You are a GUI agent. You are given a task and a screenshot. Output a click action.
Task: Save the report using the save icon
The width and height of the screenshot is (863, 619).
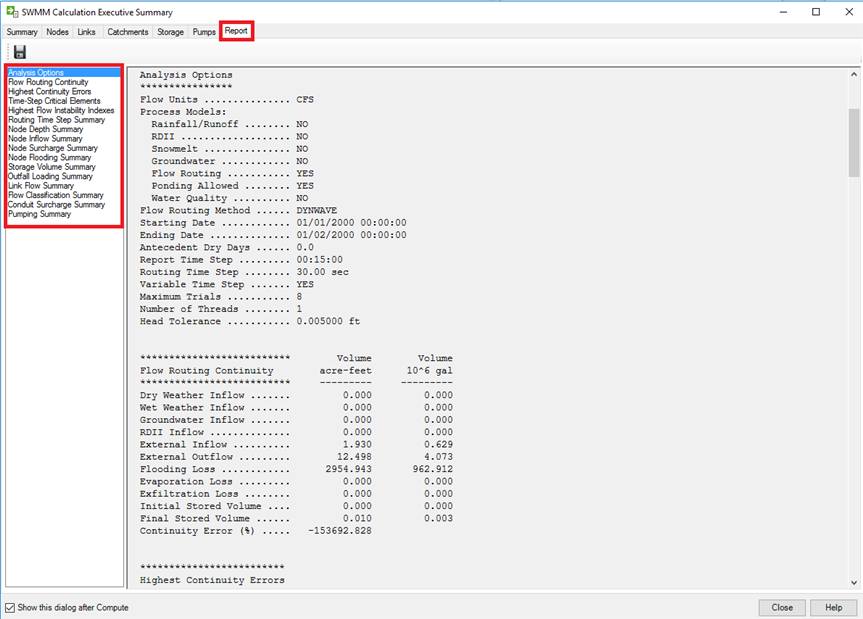18,51
